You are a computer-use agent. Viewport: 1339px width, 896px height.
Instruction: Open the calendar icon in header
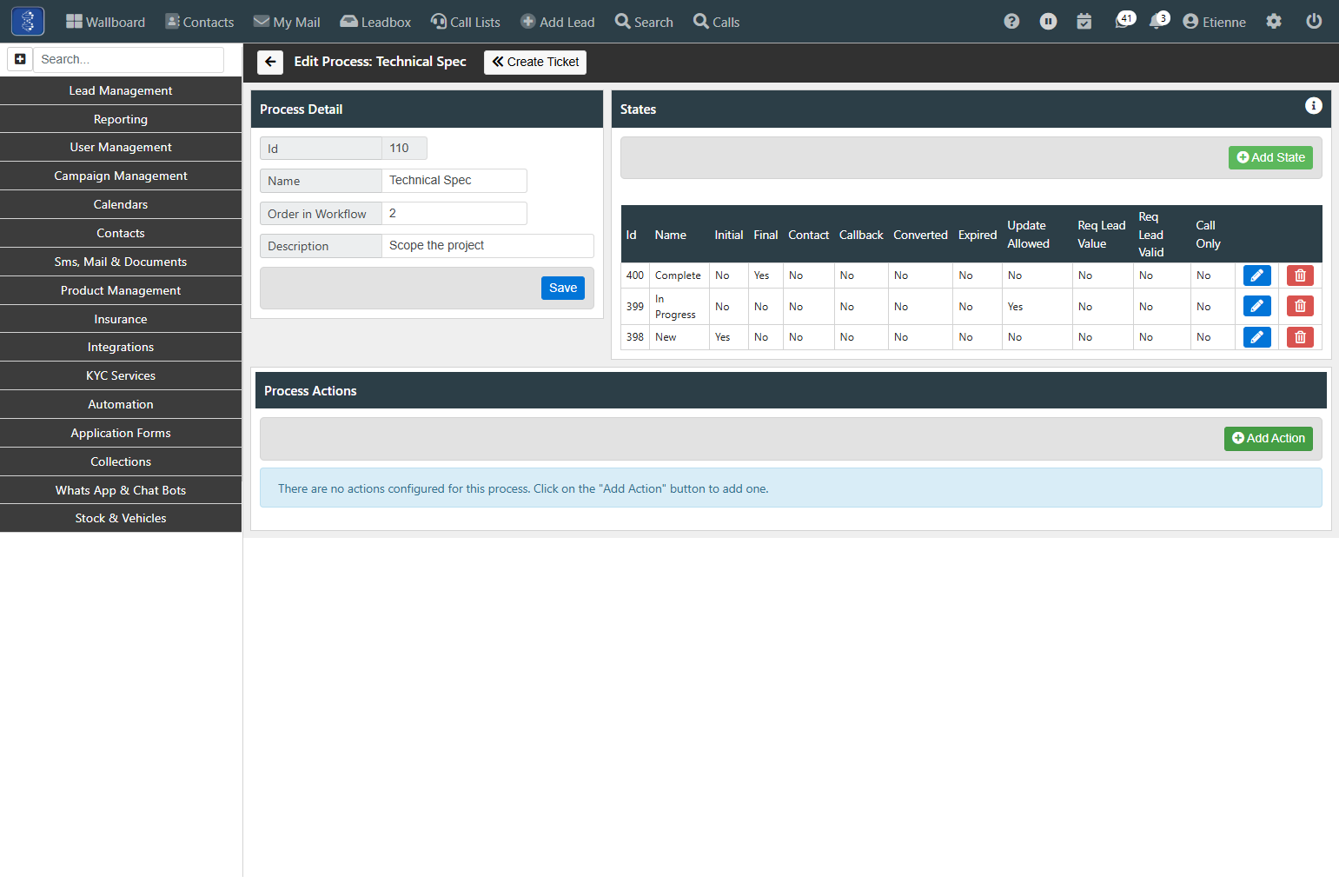[x=1084, y=22]
